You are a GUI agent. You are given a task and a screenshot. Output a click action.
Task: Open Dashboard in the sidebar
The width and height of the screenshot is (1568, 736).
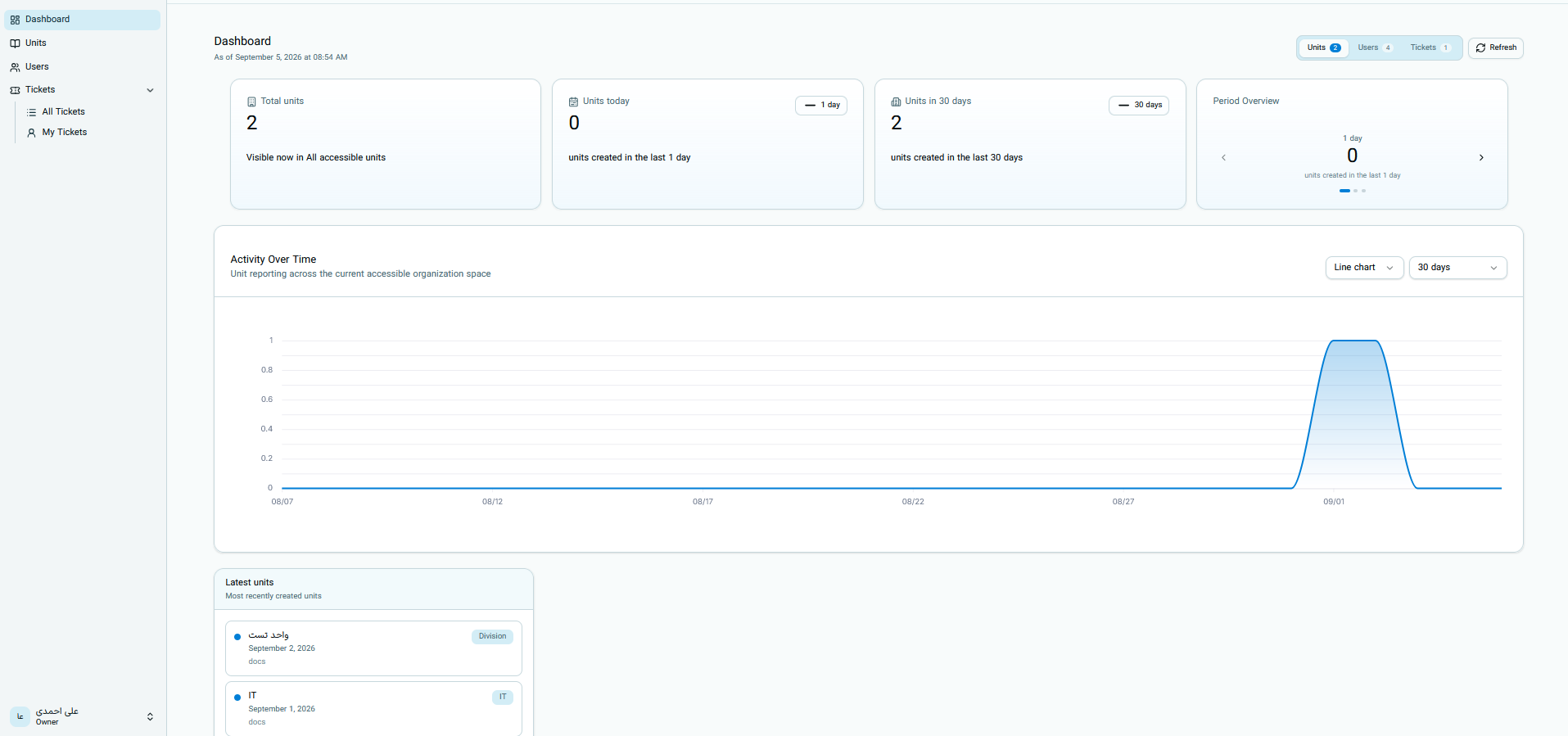[x=82, y=20]
